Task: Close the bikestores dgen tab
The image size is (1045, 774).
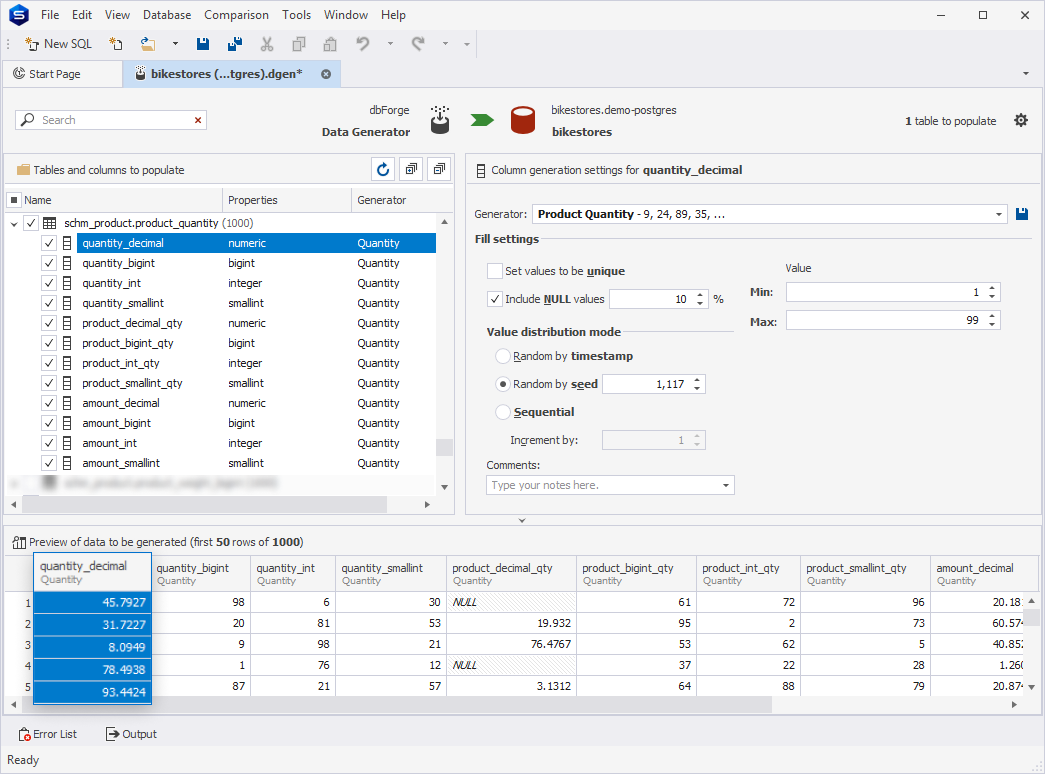Action: click(326, 74)
